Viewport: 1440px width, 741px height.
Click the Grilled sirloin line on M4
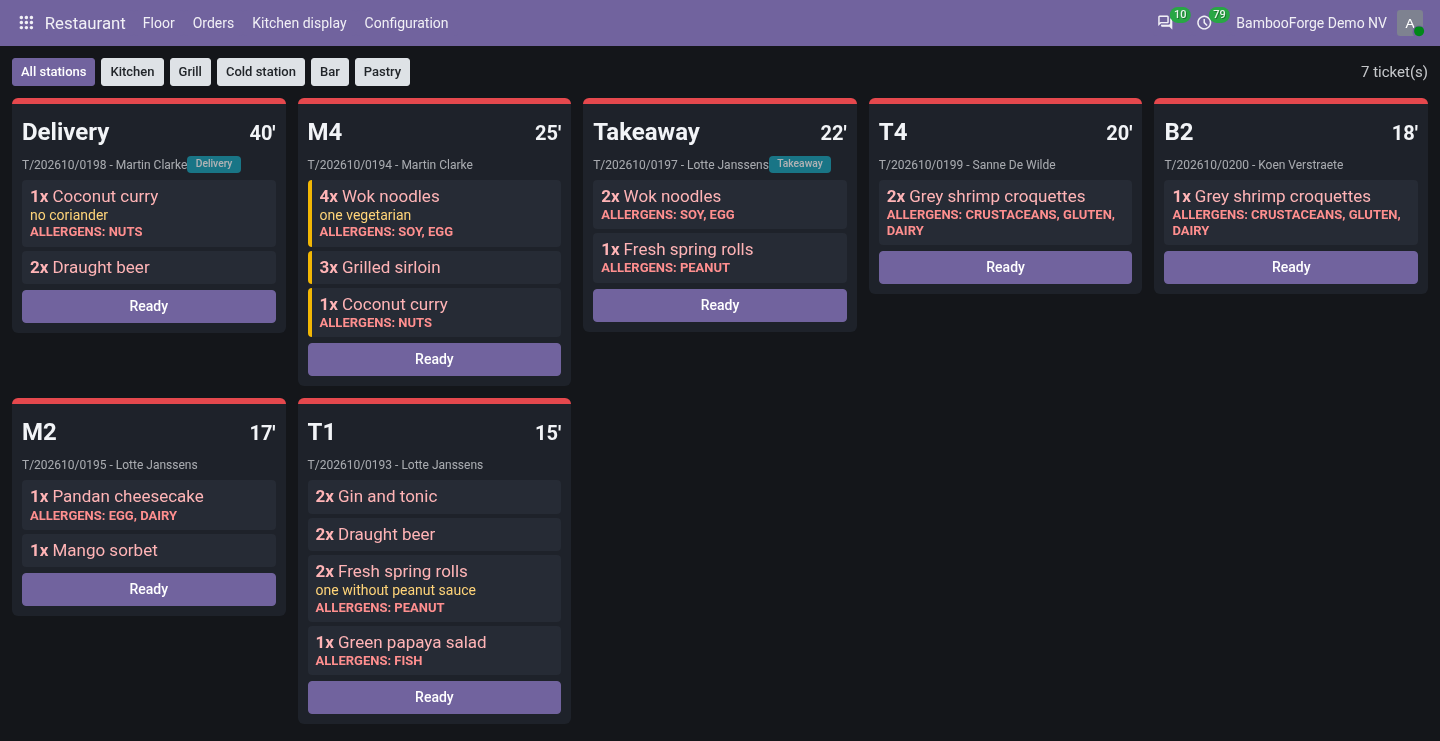coord(434,267)
